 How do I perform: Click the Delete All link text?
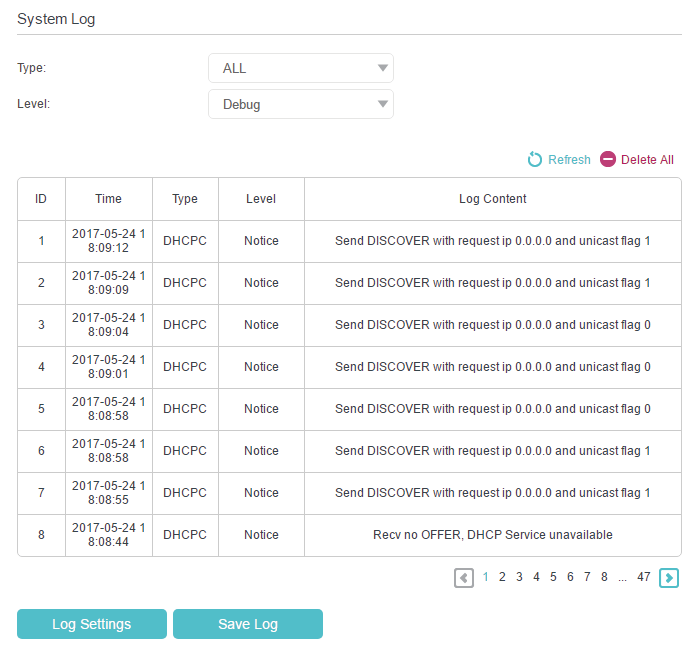pos(647,160)
